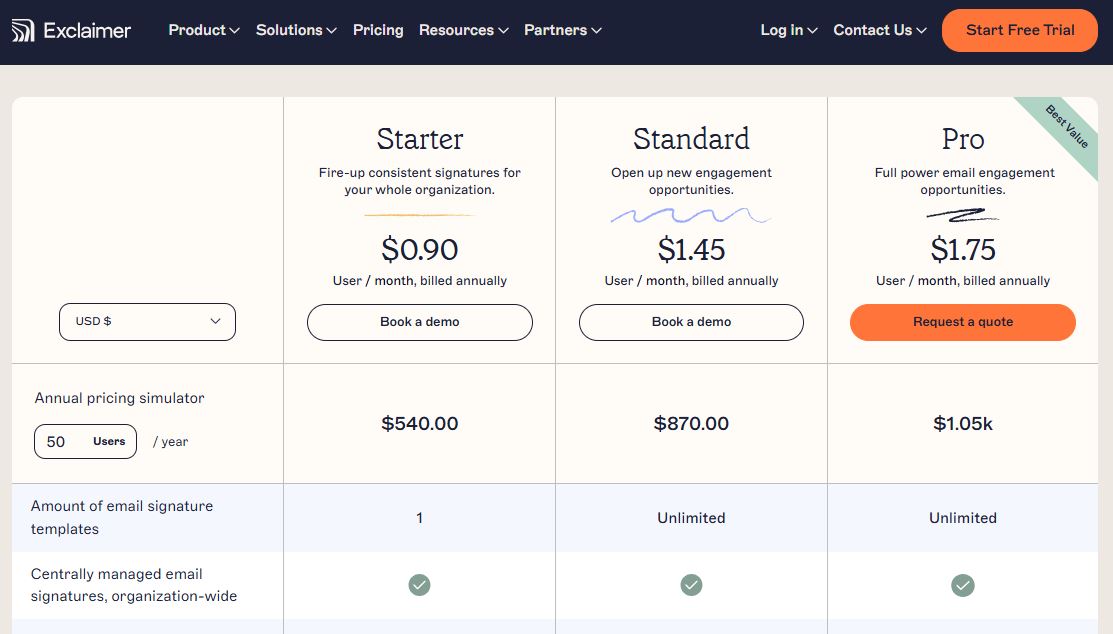The width and height of the screenshot is (1113, 634).
Task: Click the users count input showing 50
Action: (85, 442)
